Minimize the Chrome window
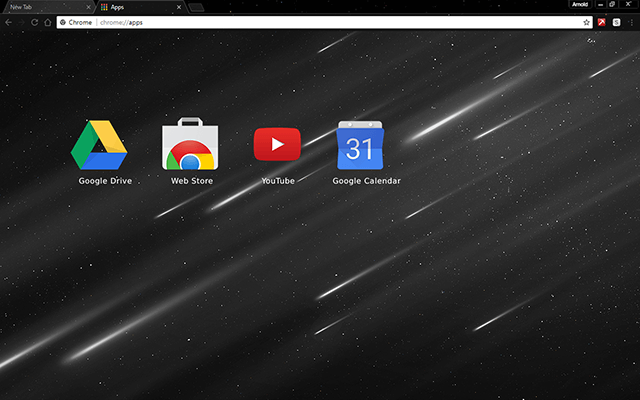This screenshot has width=640, height=400. (x=600, y=4)
